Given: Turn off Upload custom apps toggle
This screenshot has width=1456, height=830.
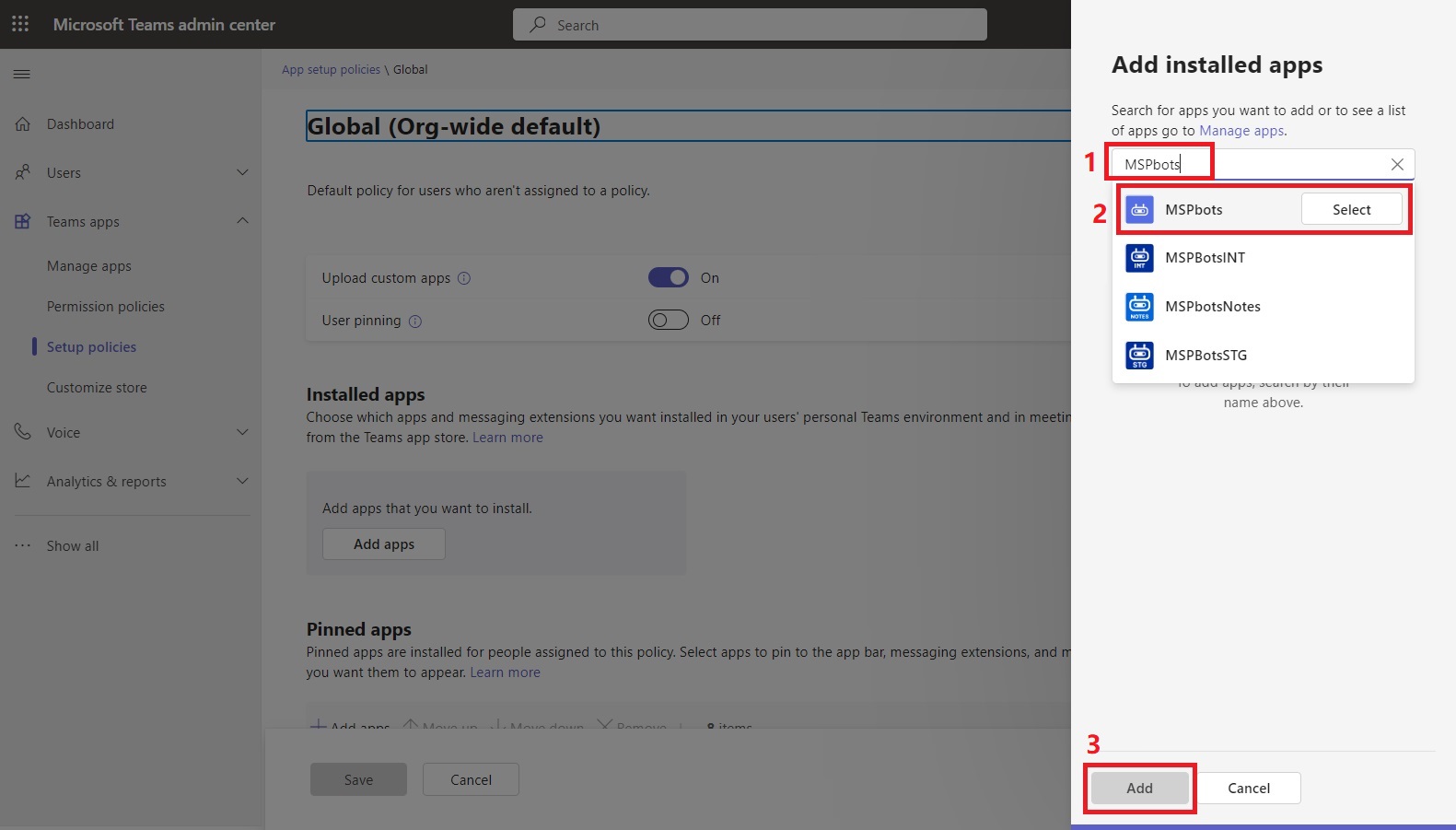Looking at the screenshot, I should coord(668,277).
